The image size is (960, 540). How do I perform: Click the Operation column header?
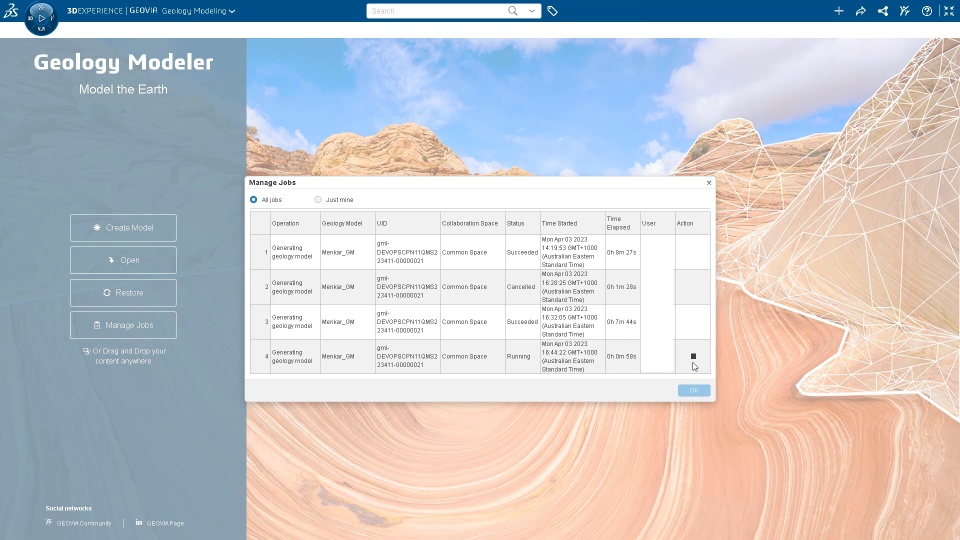[295, 223]
